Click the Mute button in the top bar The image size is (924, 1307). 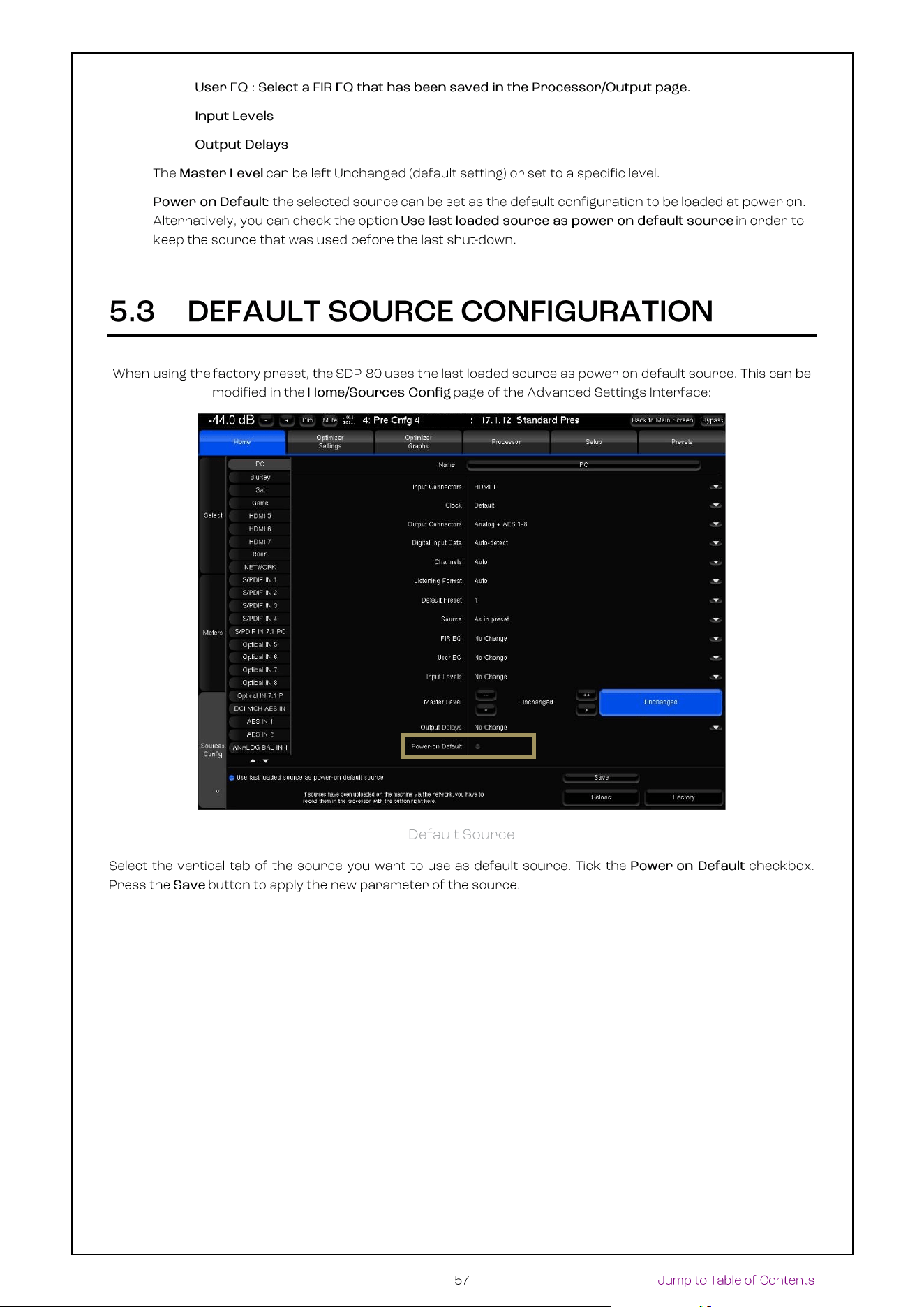pyautogui.click(x=329, y=420)
